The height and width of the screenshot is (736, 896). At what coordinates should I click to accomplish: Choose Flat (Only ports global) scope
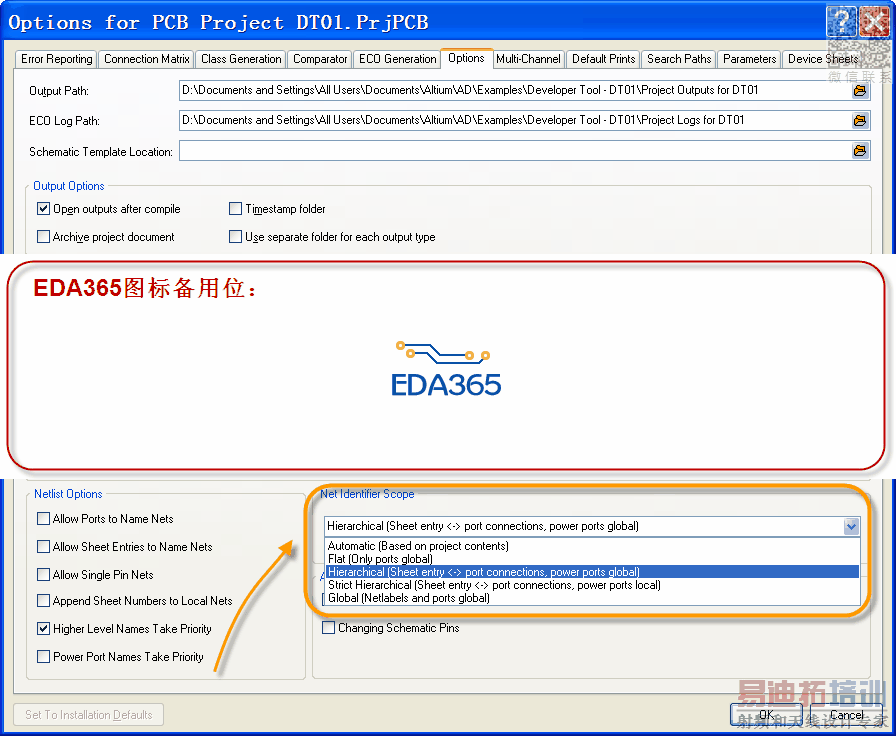[593, 559]
